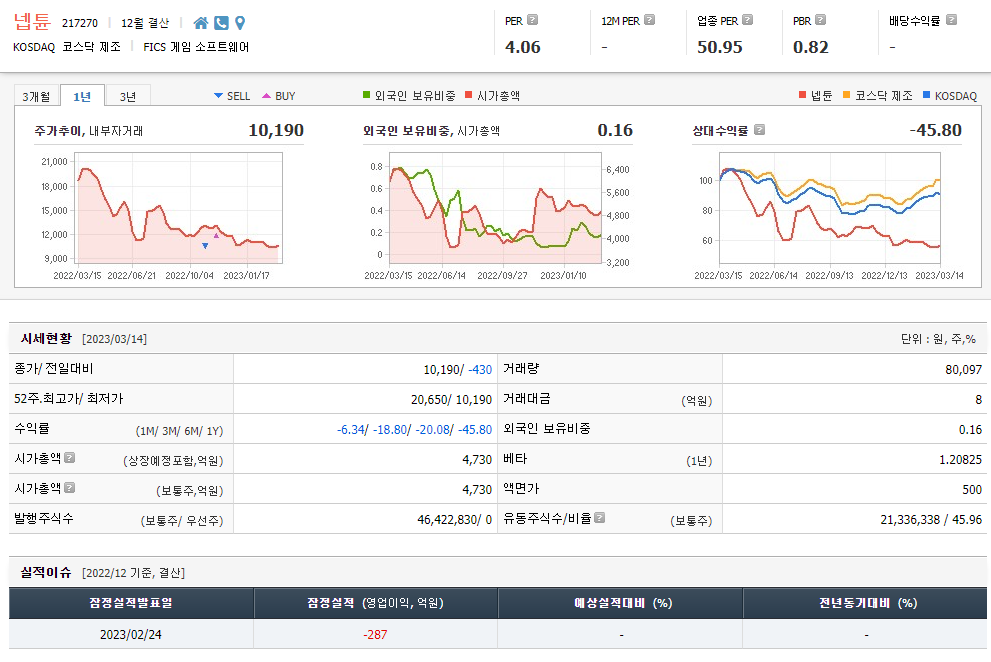
Task: Click orange 코스닥 제조 legend swatch
Action: pyautogui.click(x=846, y=95)
